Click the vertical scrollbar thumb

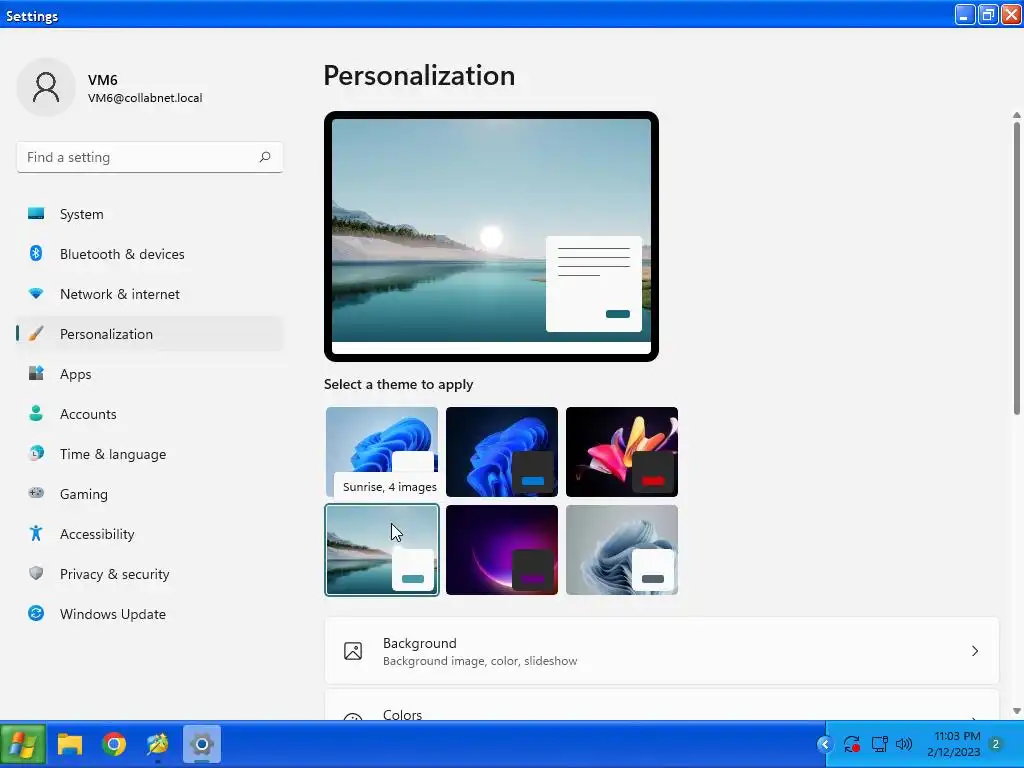pos(1017,268)
